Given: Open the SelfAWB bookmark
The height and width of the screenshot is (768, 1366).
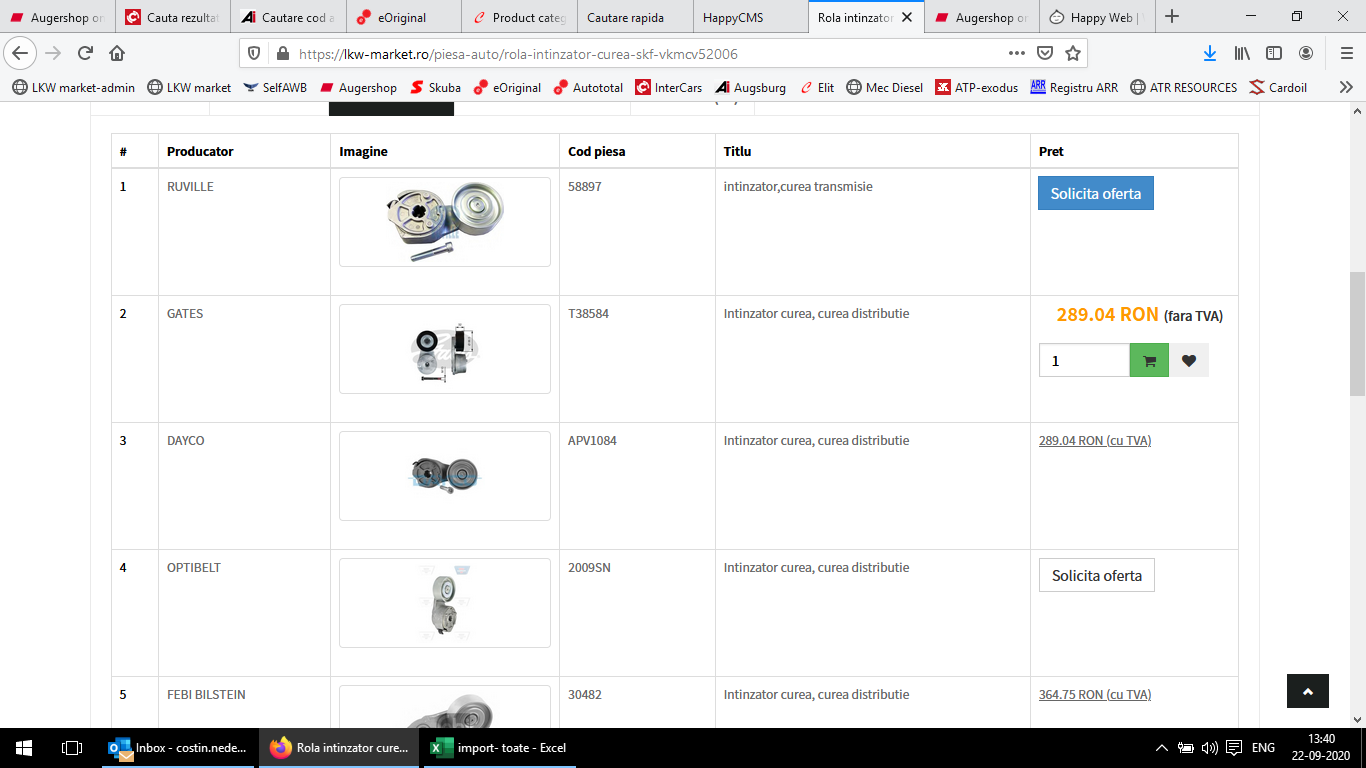Looking at the screenshot, I should click(275, 88).
